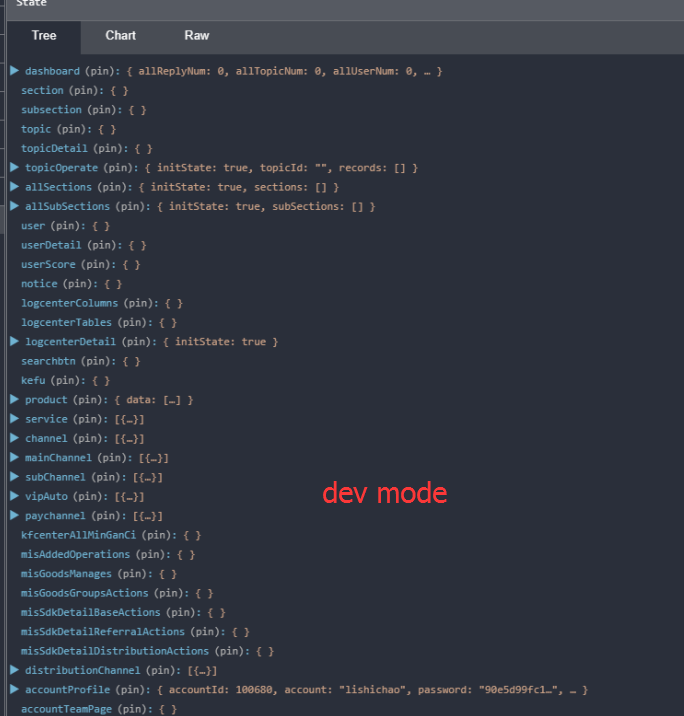Select the logcenterColumns key
Image resolution: width=684 pixels, height=716 pixels.
69,303
